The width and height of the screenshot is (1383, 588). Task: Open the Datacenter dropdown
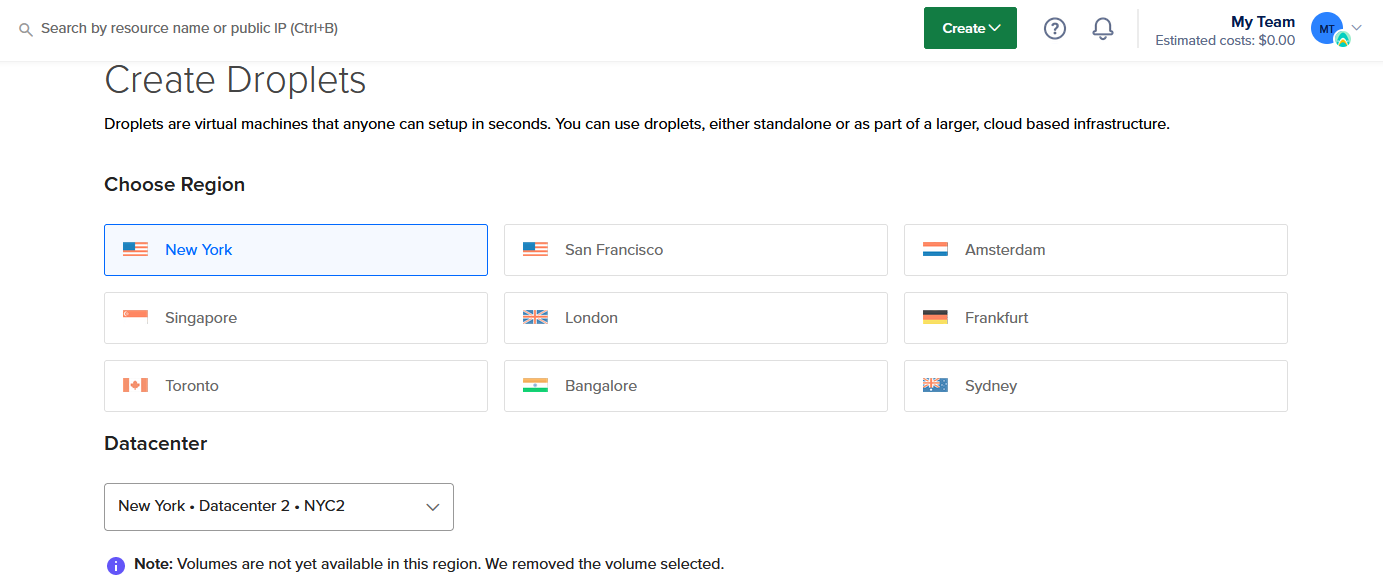click(x=279, y=507)
